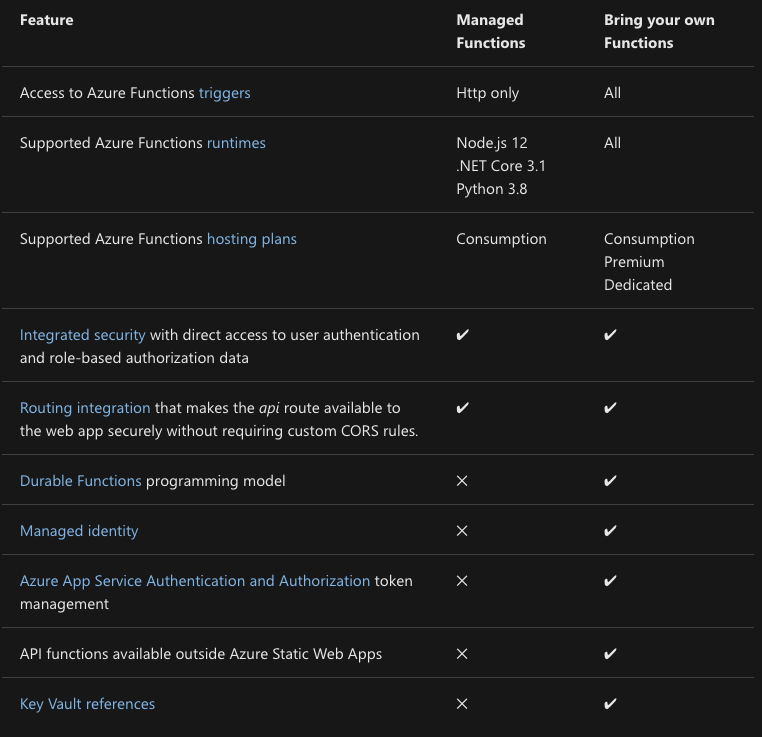Viewport: 762px width, 737px height.
Task: Click the checkmark in Managed identity row
Action: [x=610, y=531]
